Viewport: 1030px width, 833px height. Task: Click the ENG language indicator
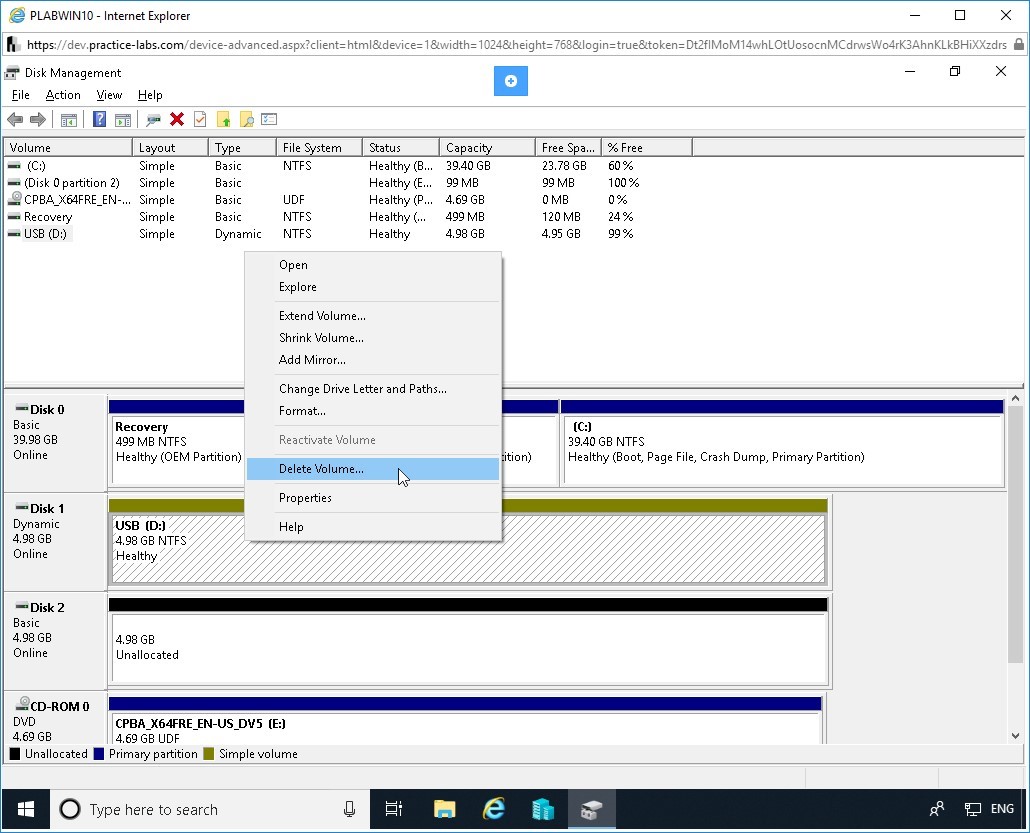(x=1002, y=809)
